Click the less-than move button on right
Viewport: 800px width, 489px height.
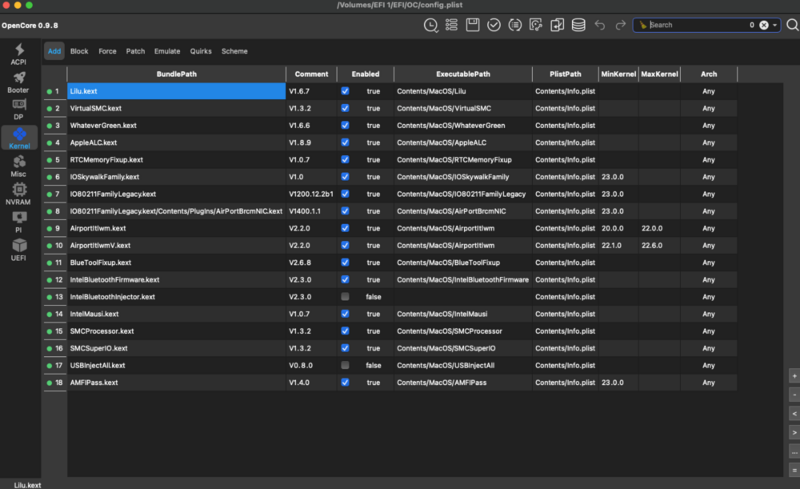pyautogui.click(x=794, y=413)
